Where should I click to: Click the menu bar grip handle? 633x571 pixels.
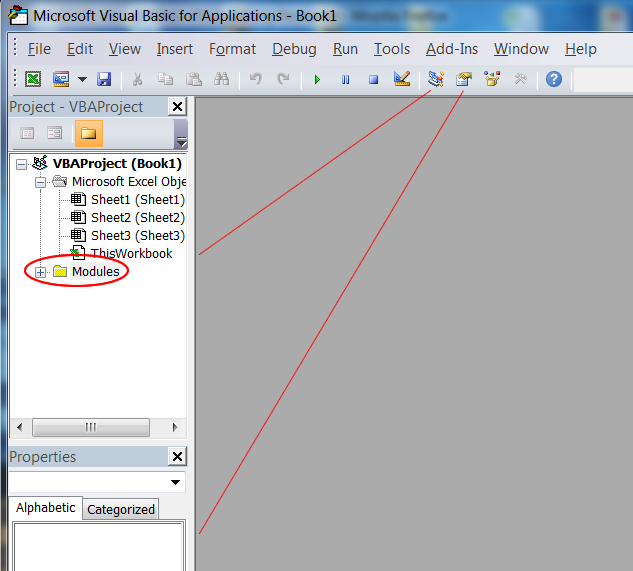coord(15,47)
